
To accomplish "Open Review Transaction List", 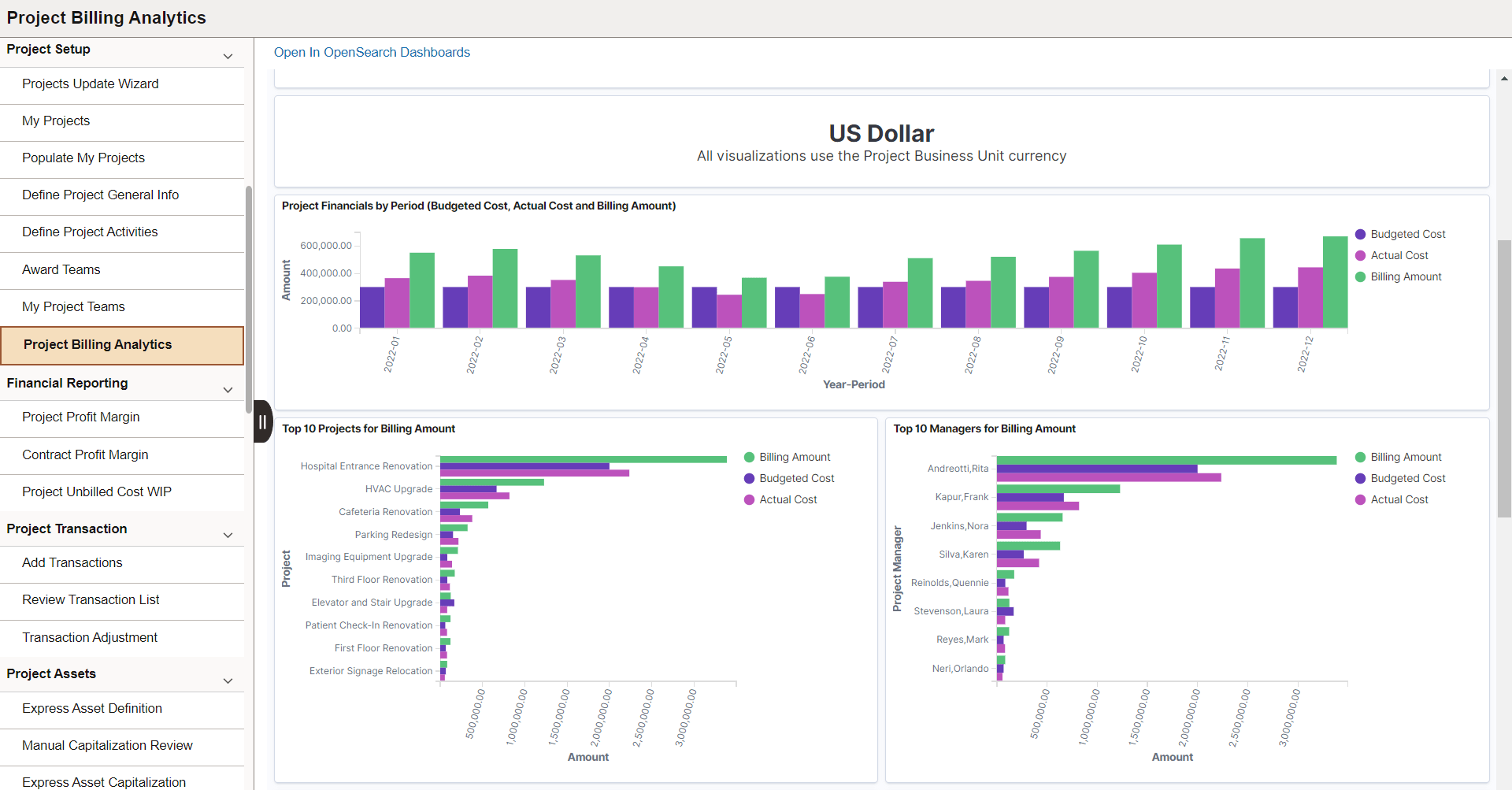I will 91,599.
